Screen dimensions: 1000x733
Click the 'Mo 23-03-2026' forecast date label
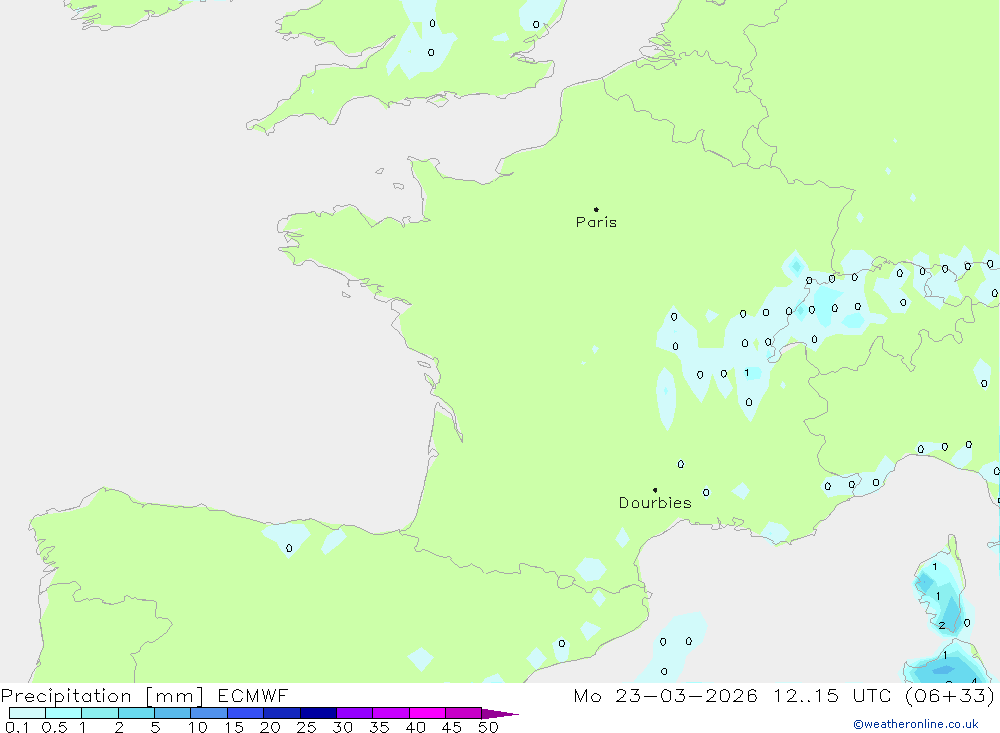point(665,696)
